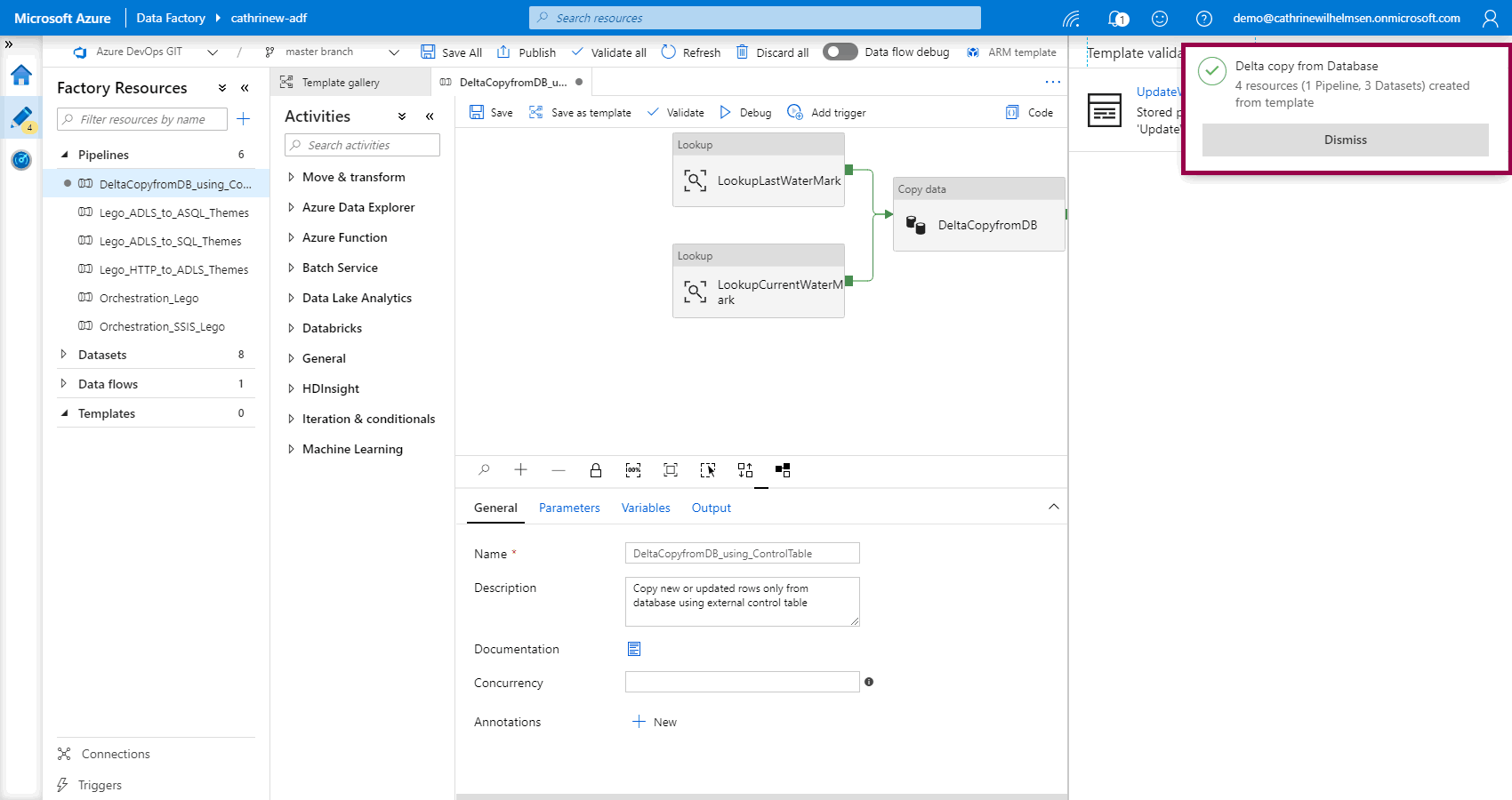Go to the Data Factory home icon
1512x800 pixels.
coord(21,76)
